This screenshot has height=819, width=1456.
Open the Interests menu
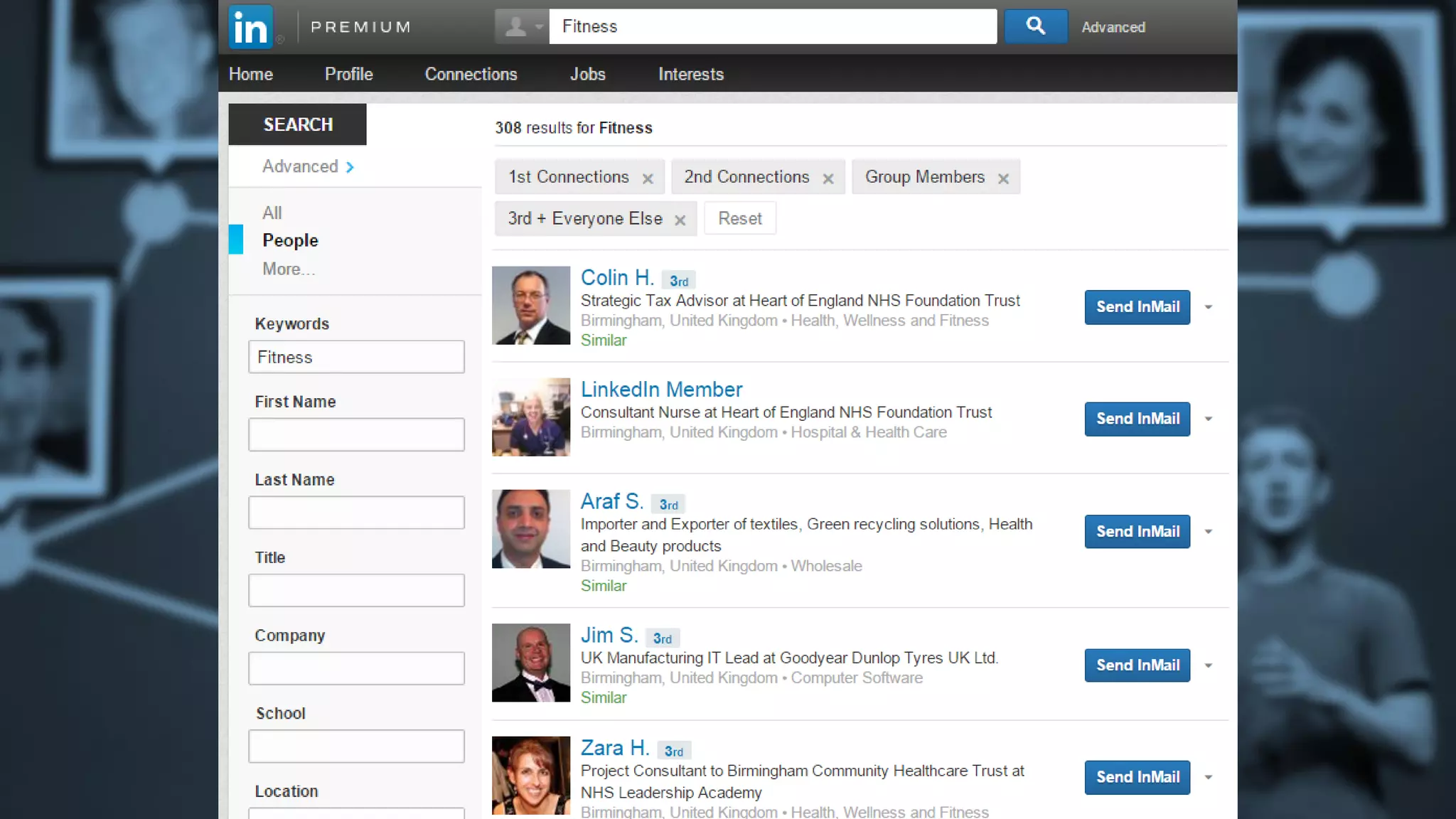click(x=690, y=74)
